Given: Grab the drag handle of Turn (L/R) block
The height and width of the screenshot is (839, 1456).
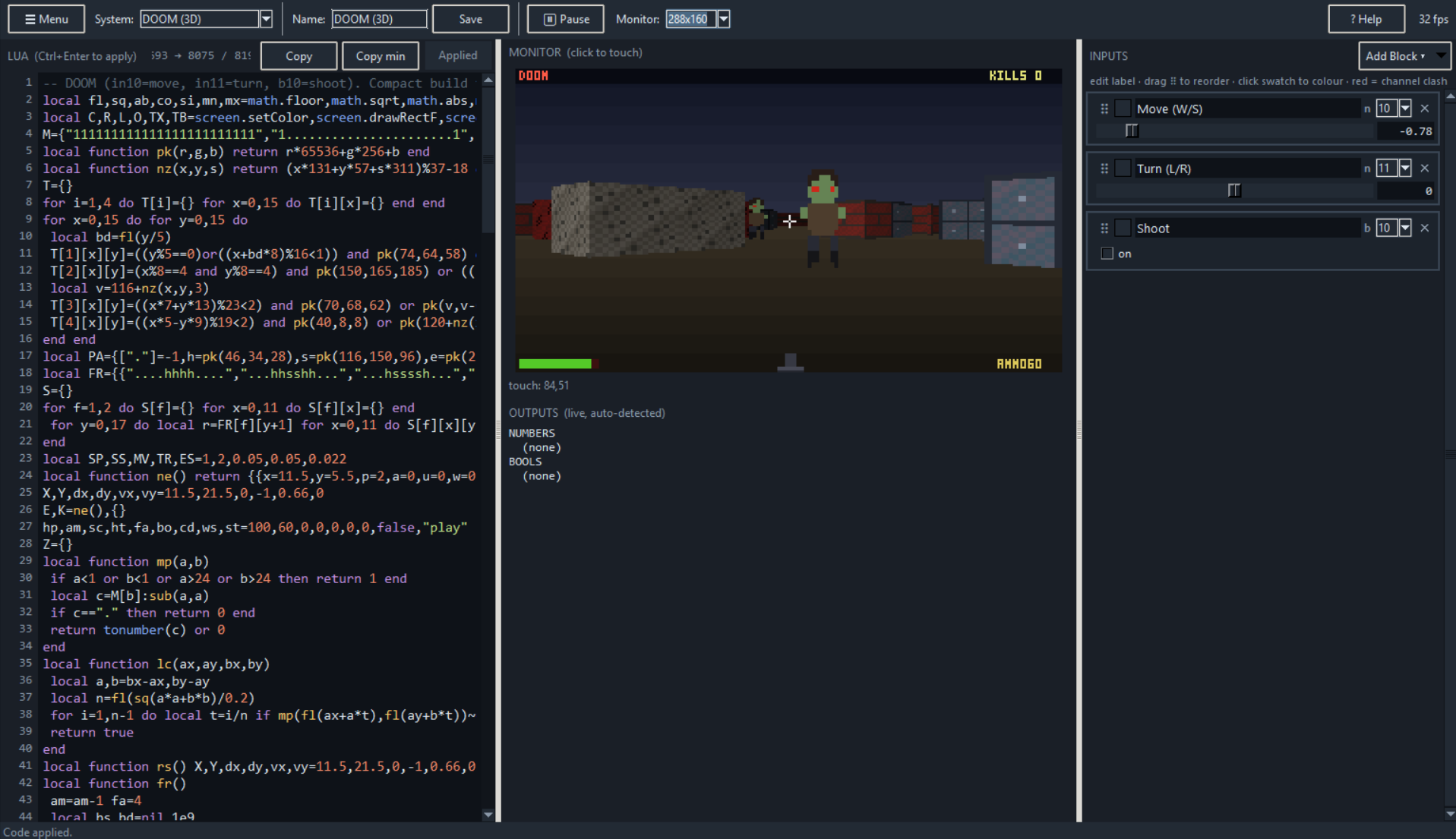Looking at the screenshot, I should pos(1104,169).
